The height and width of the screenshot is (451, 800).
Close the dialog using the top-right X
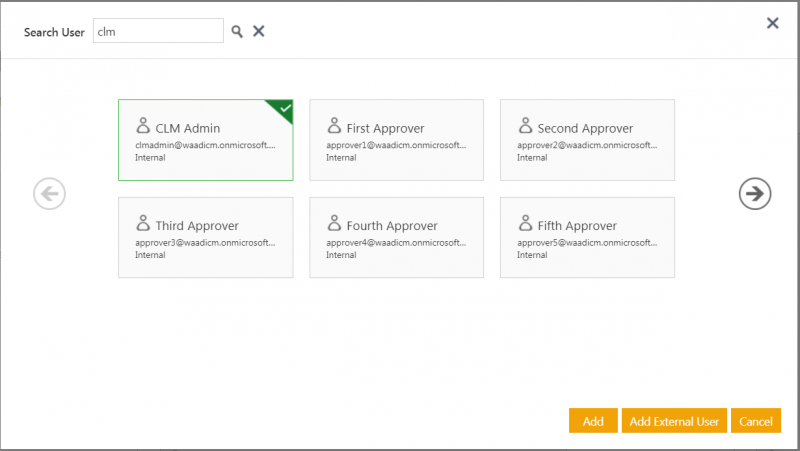tap(772, 23)
